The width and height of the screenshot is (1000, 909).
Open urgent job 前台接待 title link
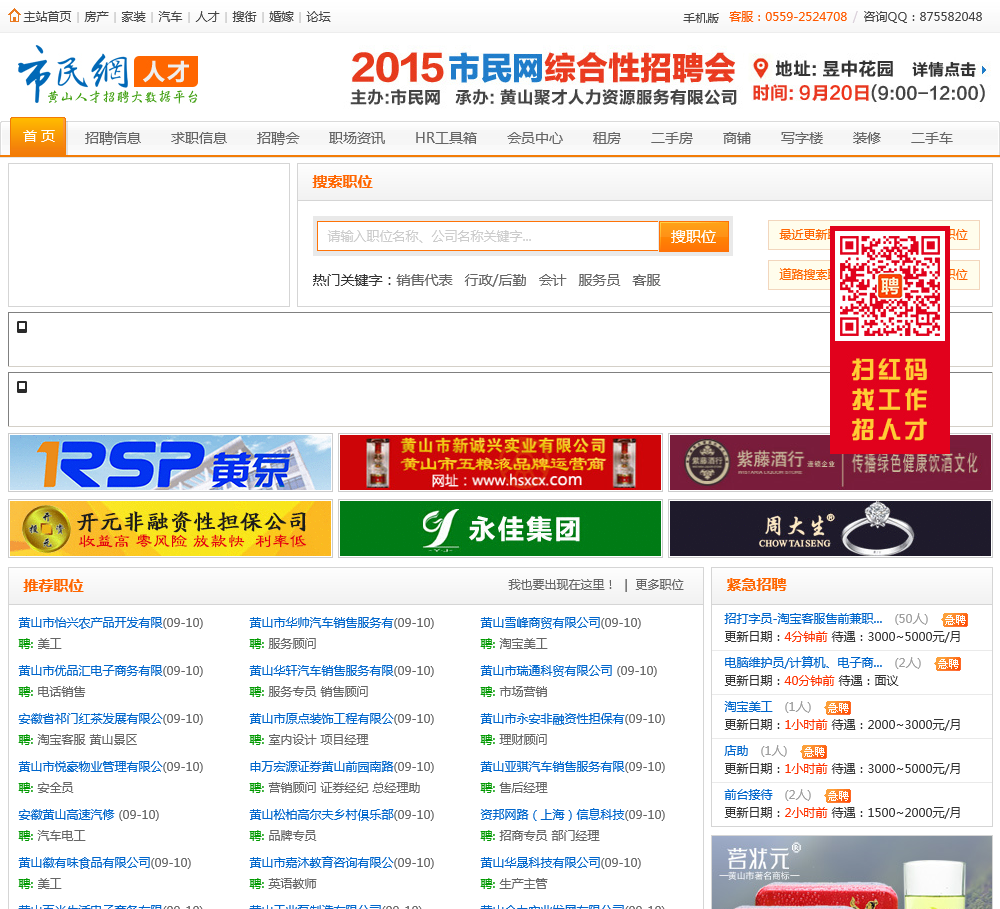point(748,795)
